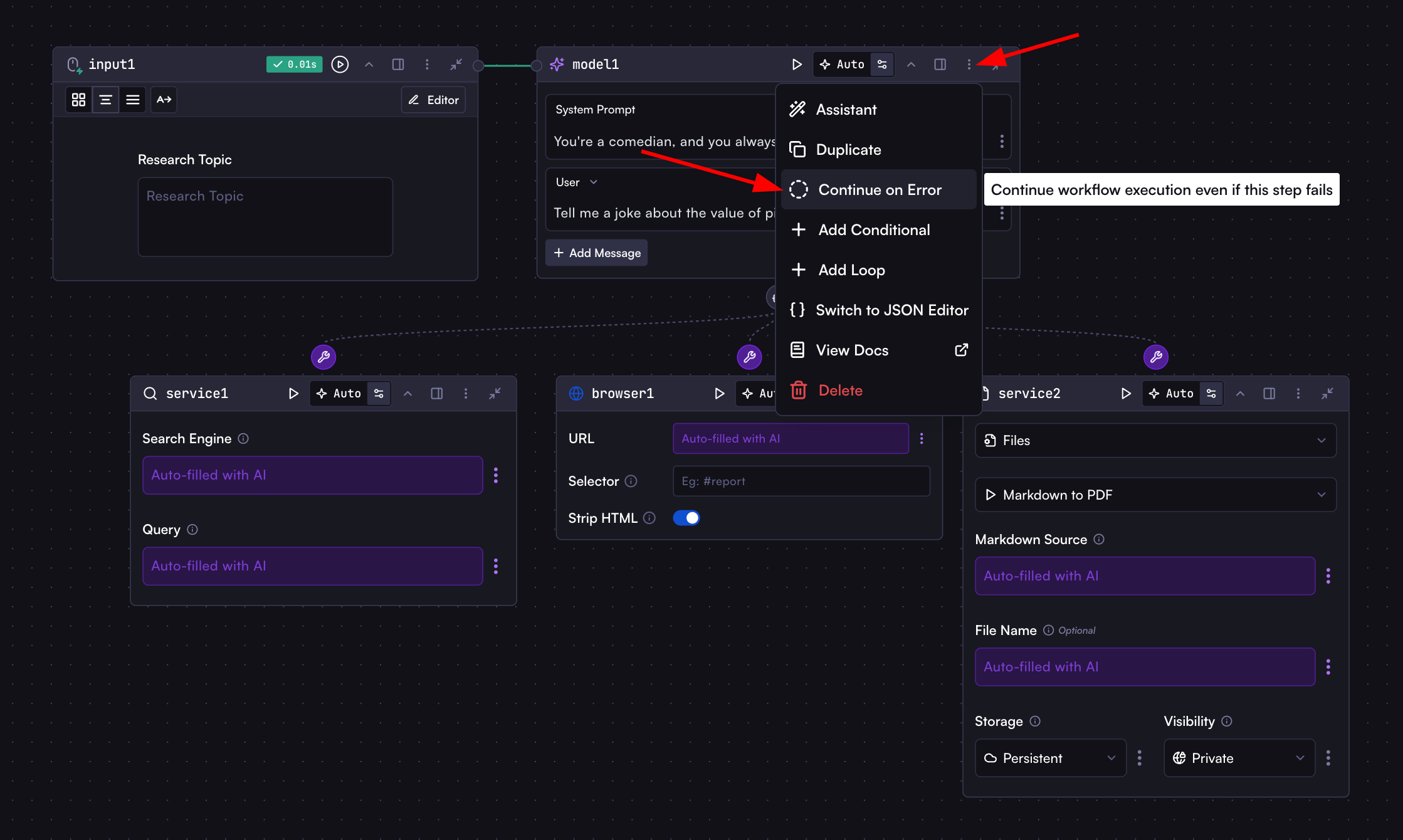The width and height of the screenshot is (1403, 840).
Task: Enable Continue on Error for model1
Action: click(x=878, y=189)
